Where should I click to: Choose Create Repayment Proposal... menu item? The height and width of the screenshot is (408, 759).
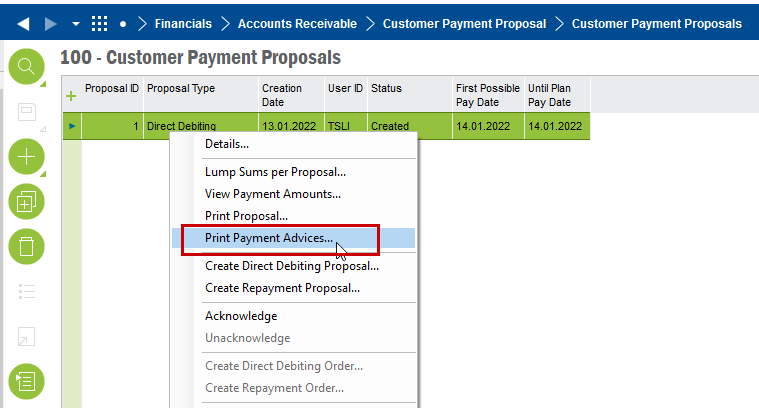(294, 288)
